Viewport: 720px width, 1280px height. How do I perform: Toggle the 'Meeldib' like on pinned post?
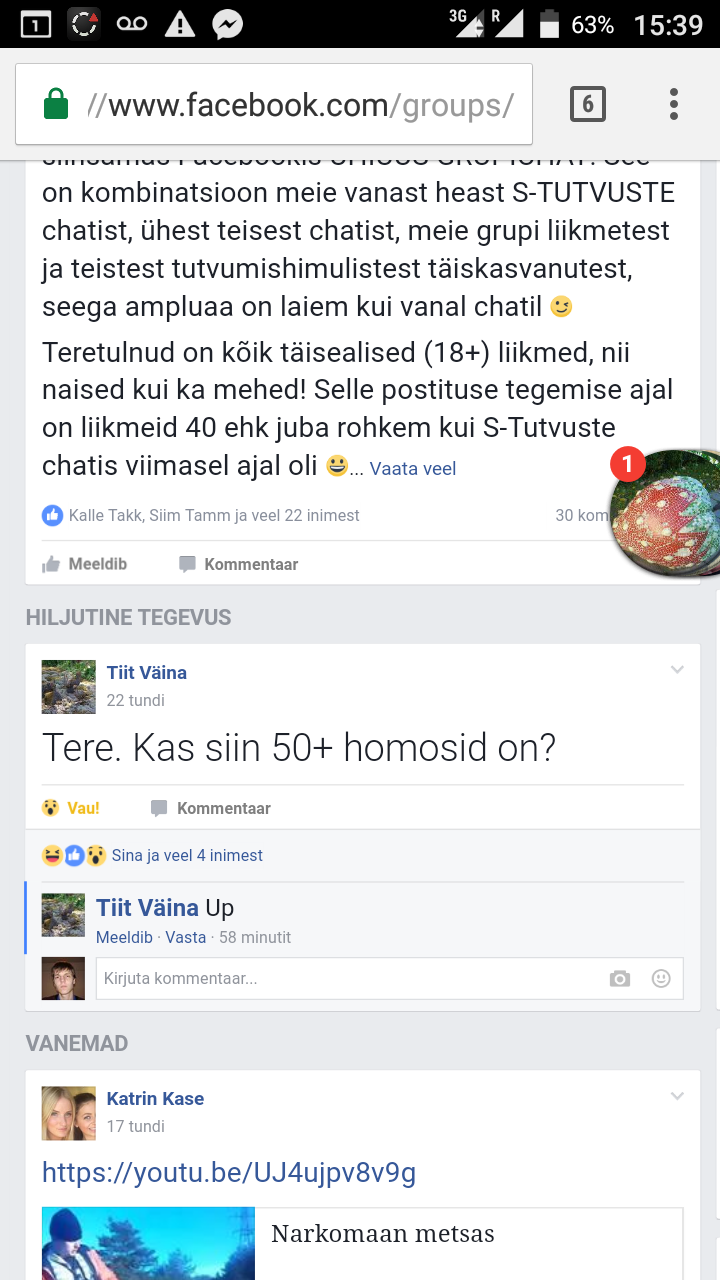click(x=85, y=564)
